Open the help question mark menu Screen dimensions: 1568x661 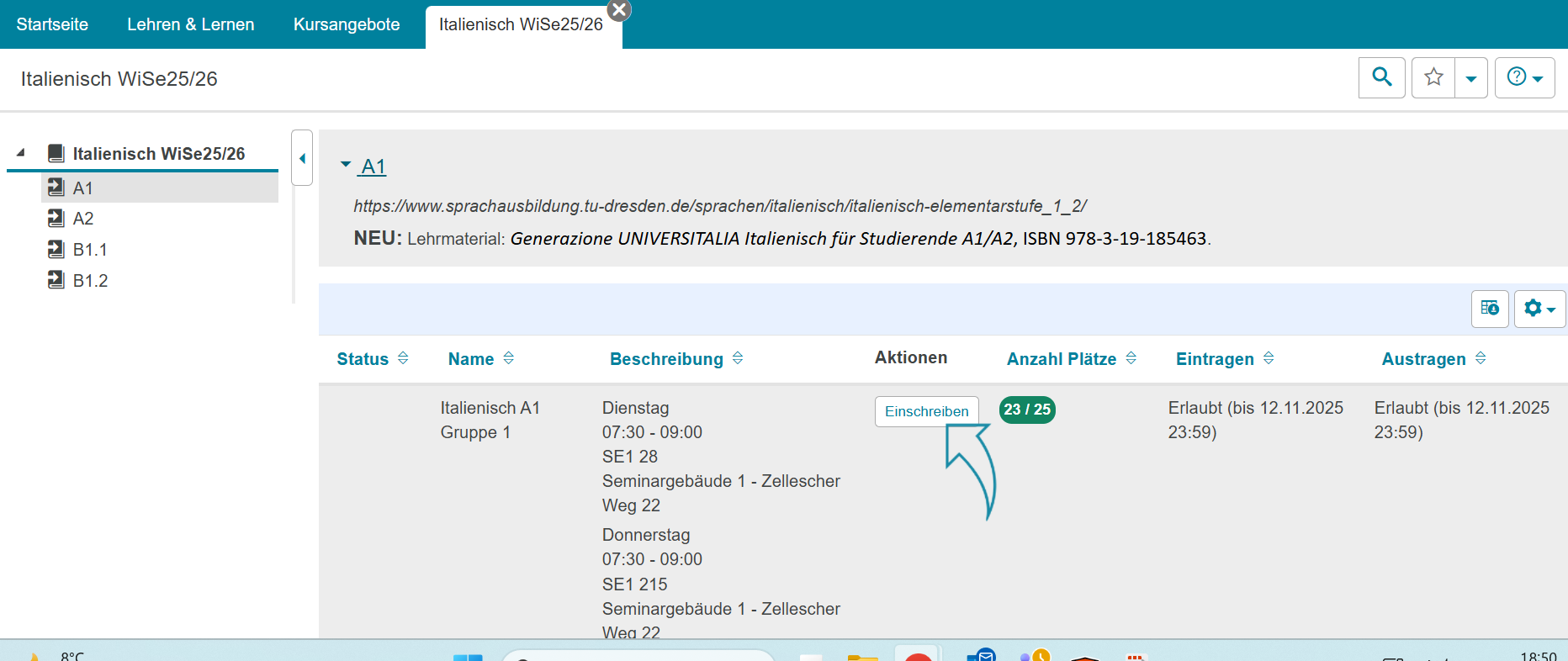(1523, 77)
